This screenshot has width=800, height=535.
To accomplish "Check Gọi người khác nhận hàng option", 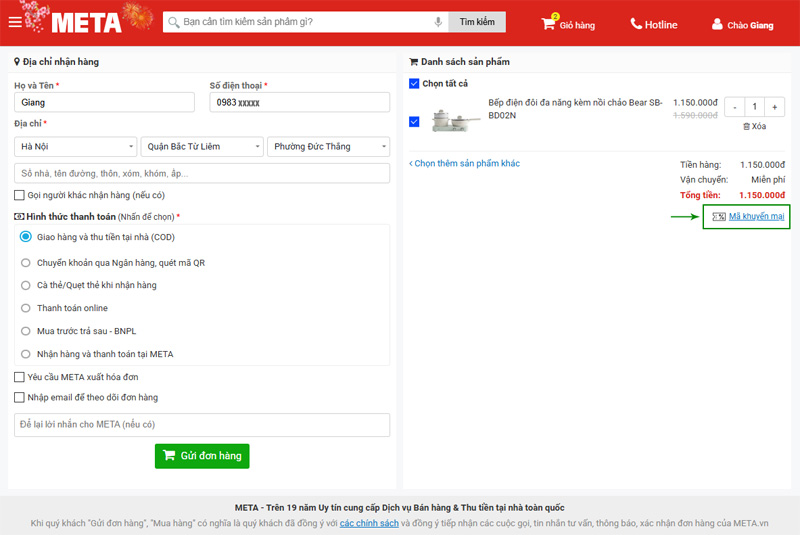I will click(20, 195).
